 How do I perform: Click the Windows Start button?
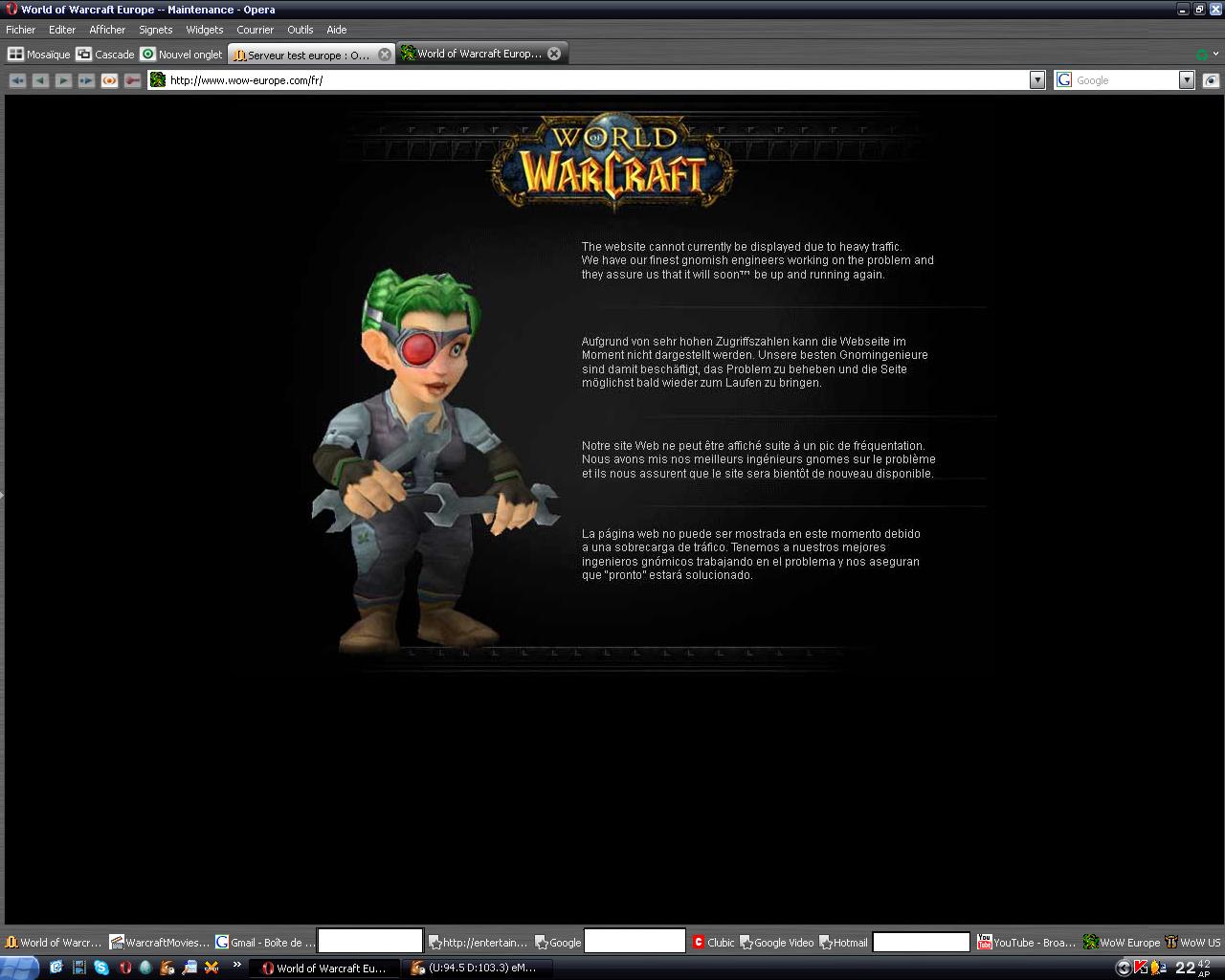19,968
